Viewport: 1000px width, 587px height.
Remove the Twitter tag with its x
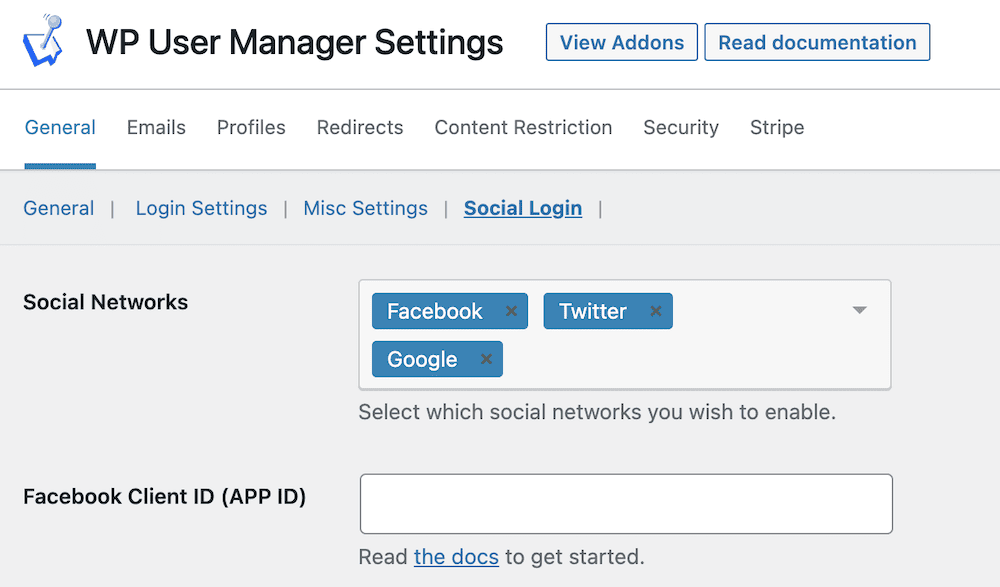(655, 311)
